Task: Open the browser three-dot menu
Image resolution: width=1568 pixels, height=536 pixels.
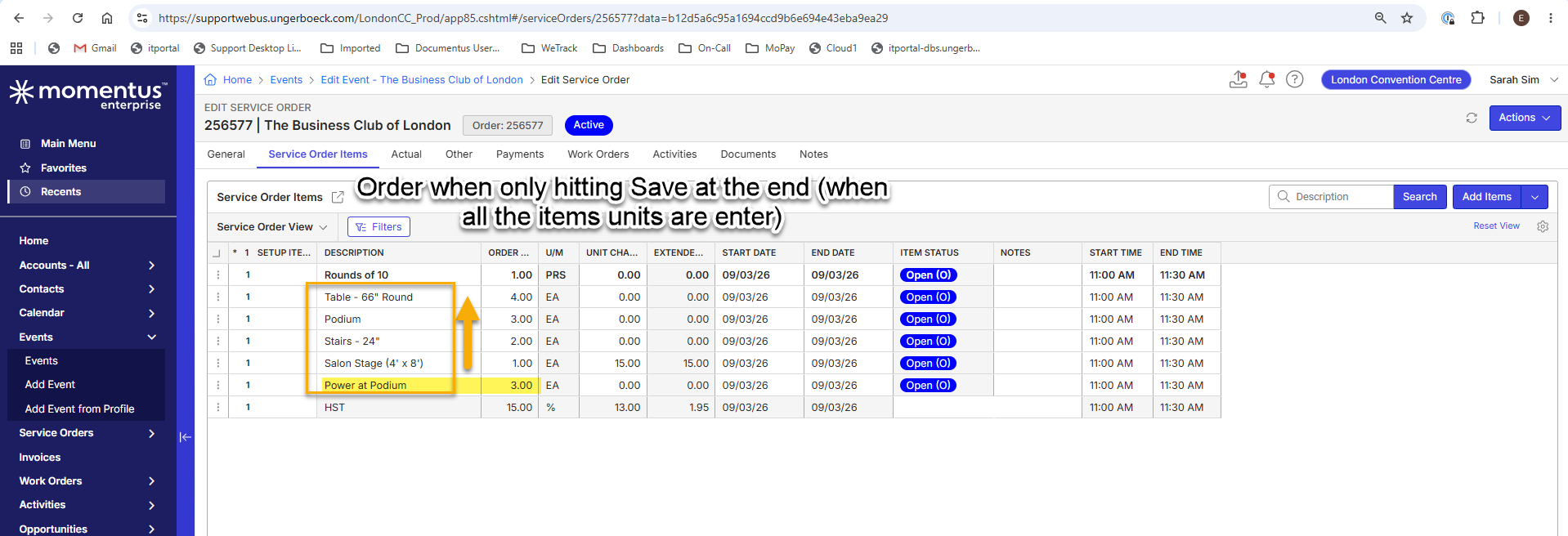Action: [x=1550, y=18]
